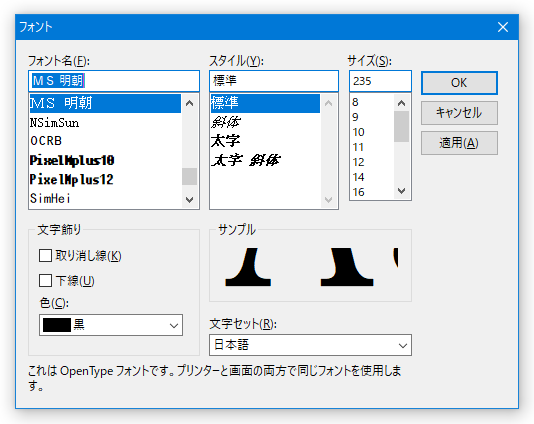This screenshot has height=424, width=534.
Task: Select 太字 斜体 in the style list
Action: pyautogui.click(x=265, y=160)
